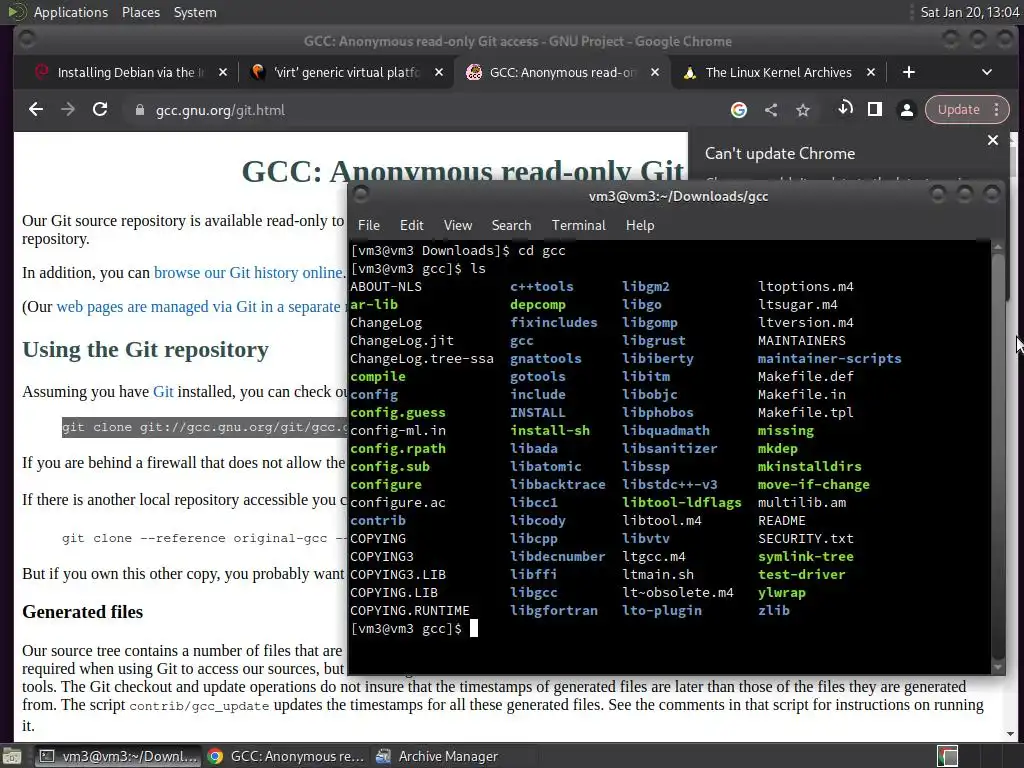
Task: Open the System menu in top panel
Action: (195, 12)
